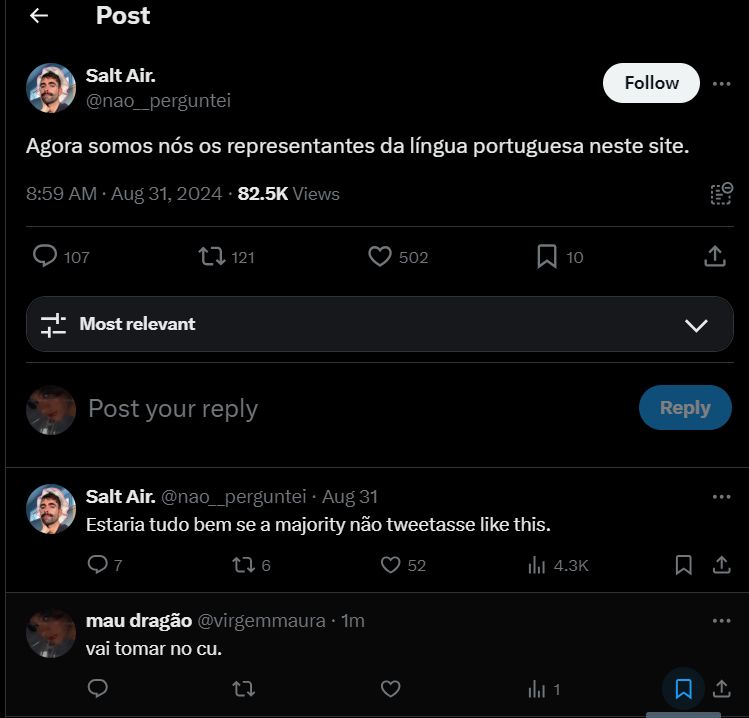Image resolution: width=749 pixels, height=718 pixels.
Task: Repost Salt Air.'s reply with 6 reposts
Action: click(x=243, y=565)
